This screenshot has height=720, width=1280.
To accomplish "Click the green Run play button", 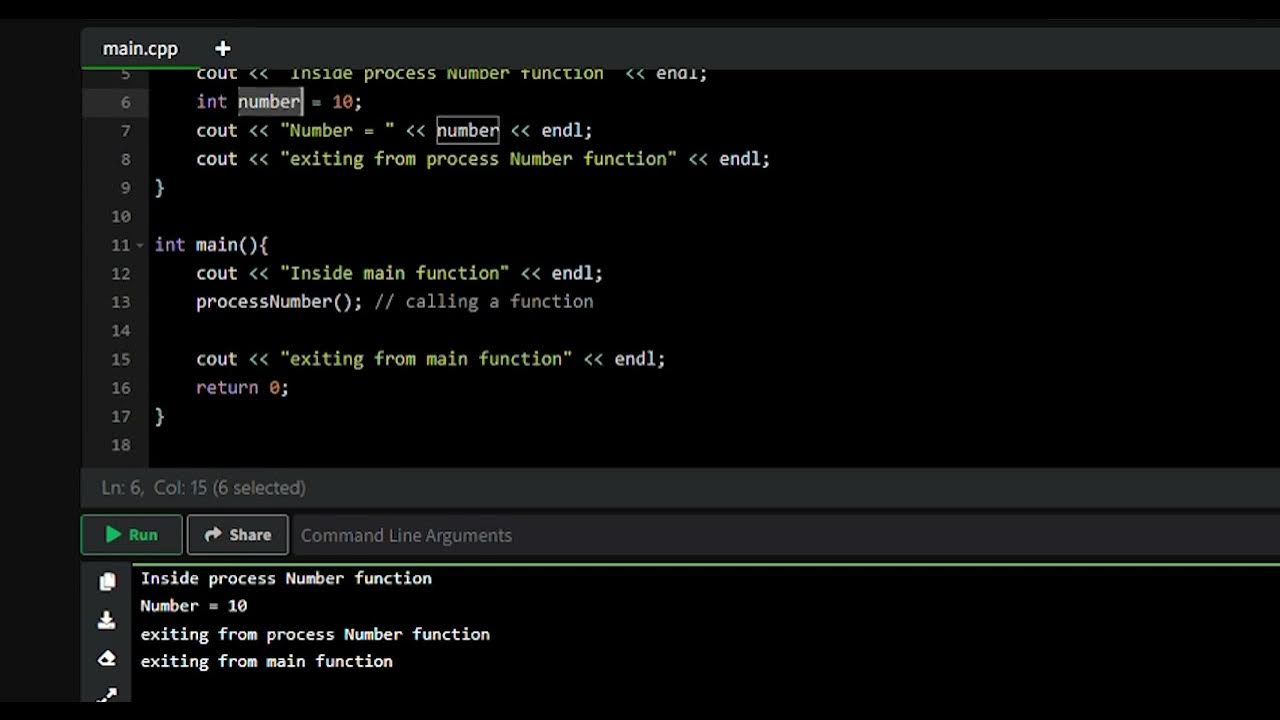I will (132, 535).
